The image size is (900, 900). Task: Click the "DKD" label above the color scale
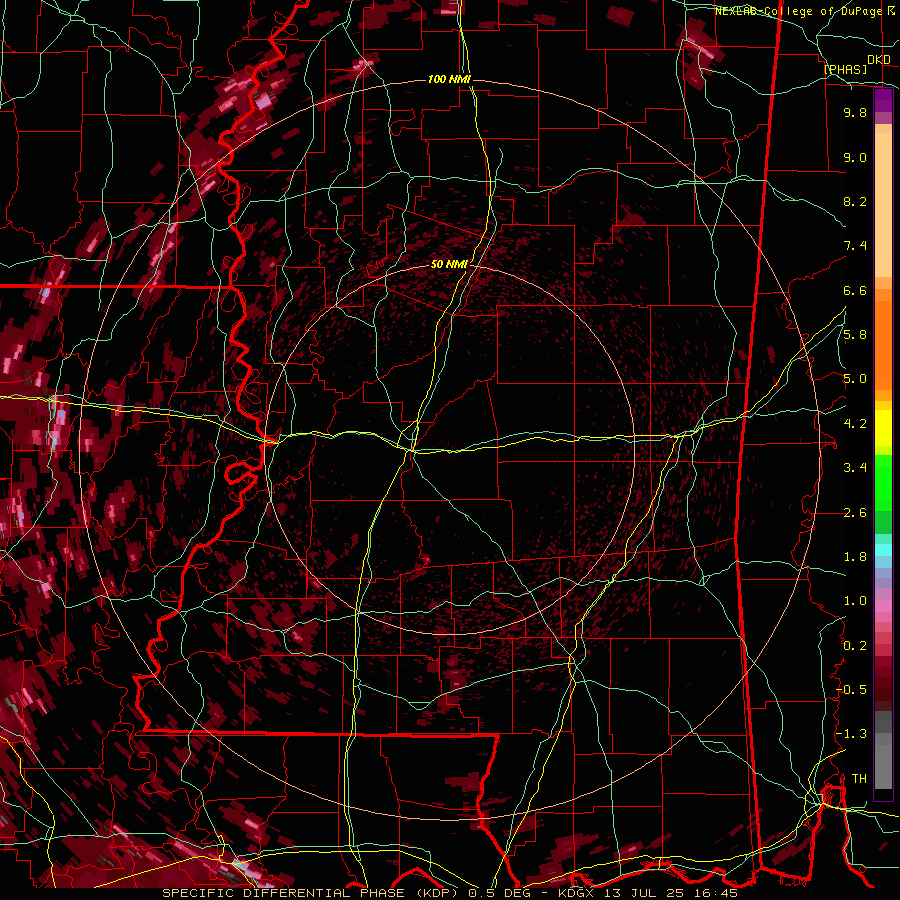coord(879,60)
